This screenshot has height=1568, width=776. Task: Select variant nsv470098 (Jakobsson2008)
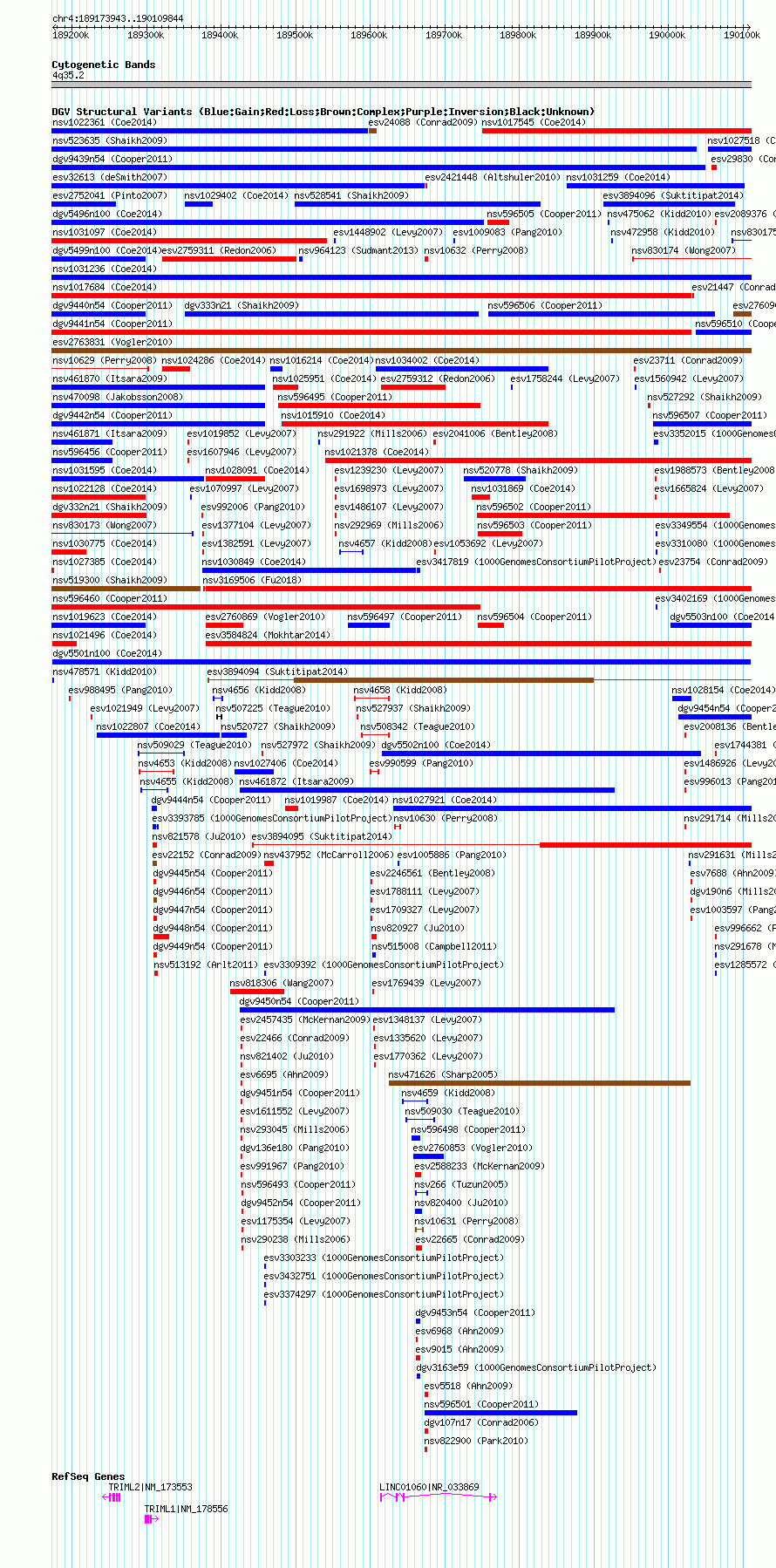coord(118,397)
